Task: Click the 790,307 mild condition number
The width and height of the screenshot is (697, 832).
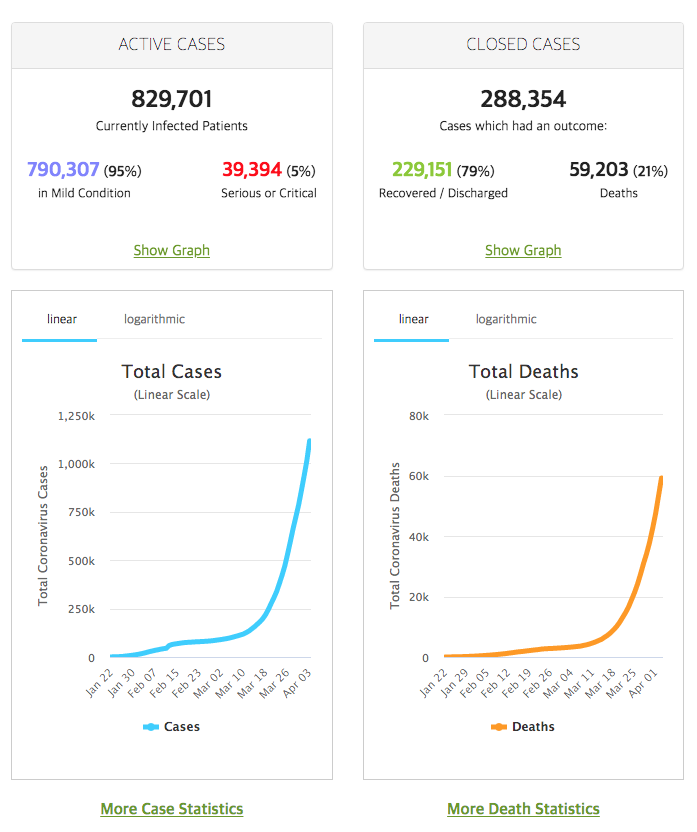Action: tap(63, 169)
